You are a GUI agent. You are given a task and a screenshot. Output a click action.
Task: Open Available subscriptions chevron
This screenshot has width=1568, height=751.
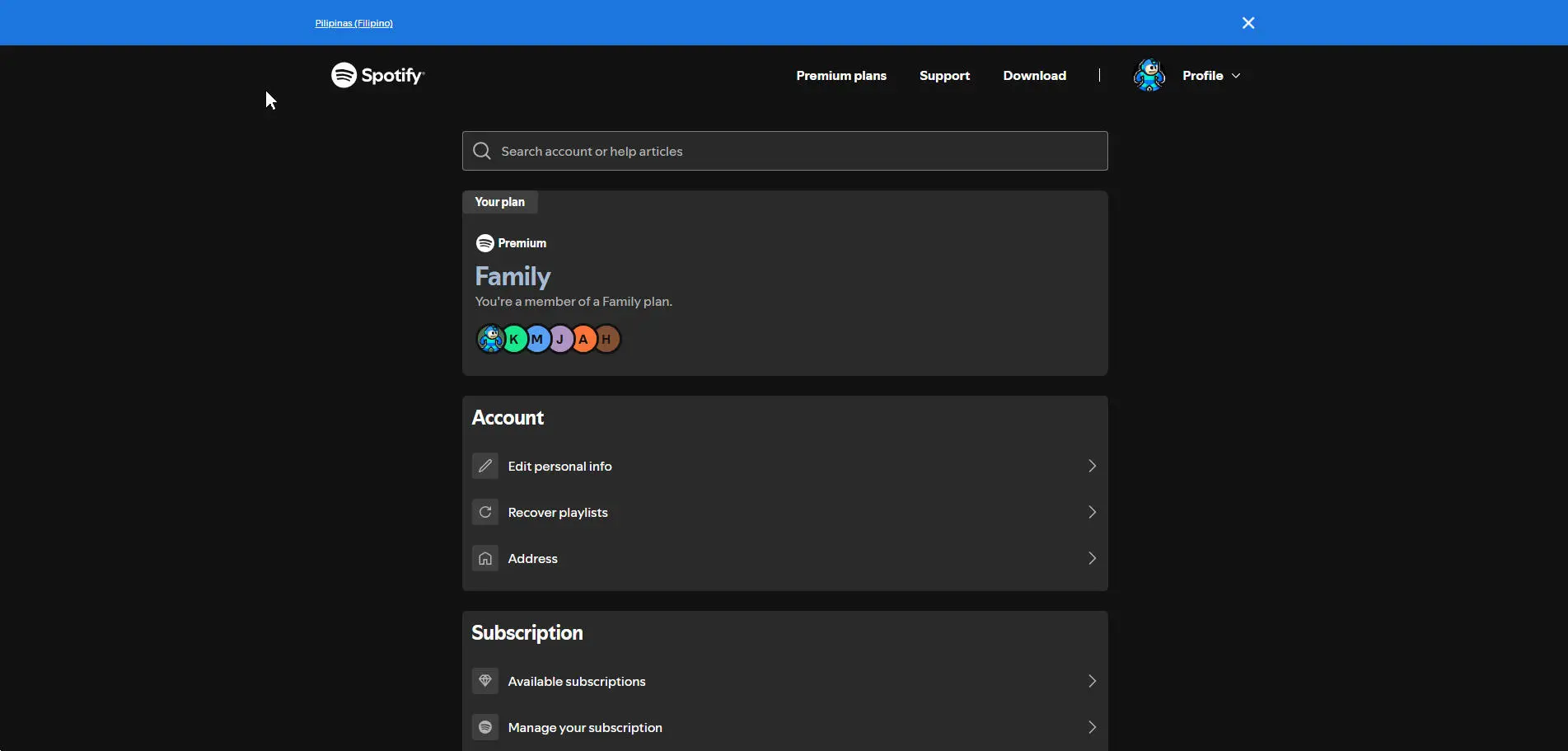coord(1092,681)
